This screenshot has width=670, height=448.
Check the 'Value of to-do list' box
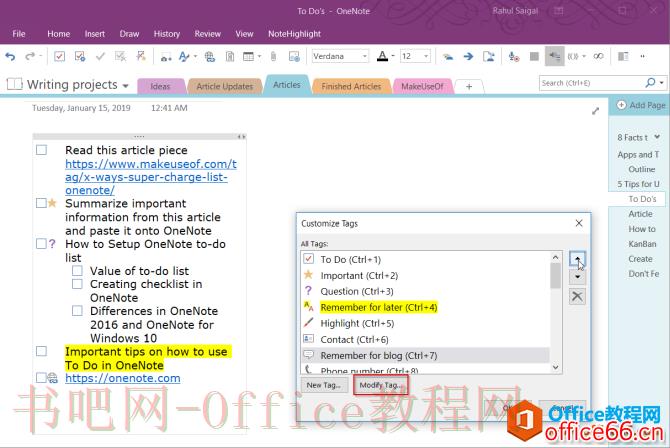coord(77,271)
